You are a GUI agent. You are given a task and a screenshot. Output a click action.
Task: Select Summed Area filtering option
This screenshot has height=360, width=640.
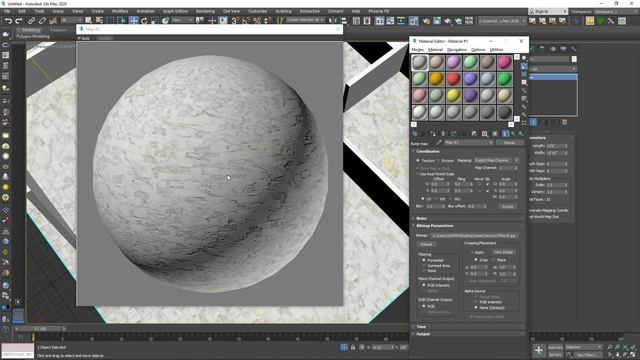pos(424,266)
